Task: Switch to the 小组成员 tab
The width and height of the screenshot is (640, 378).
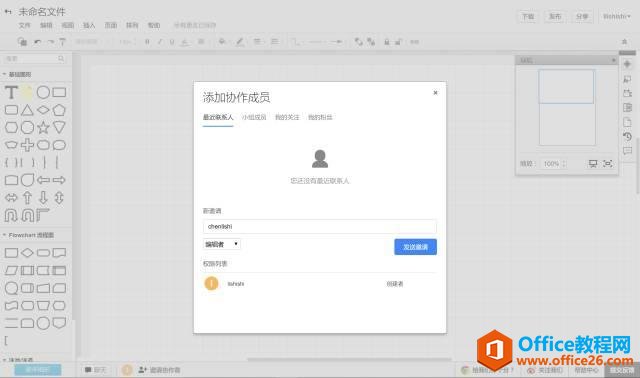Action: pyautogui.click(x=254, y=117)
